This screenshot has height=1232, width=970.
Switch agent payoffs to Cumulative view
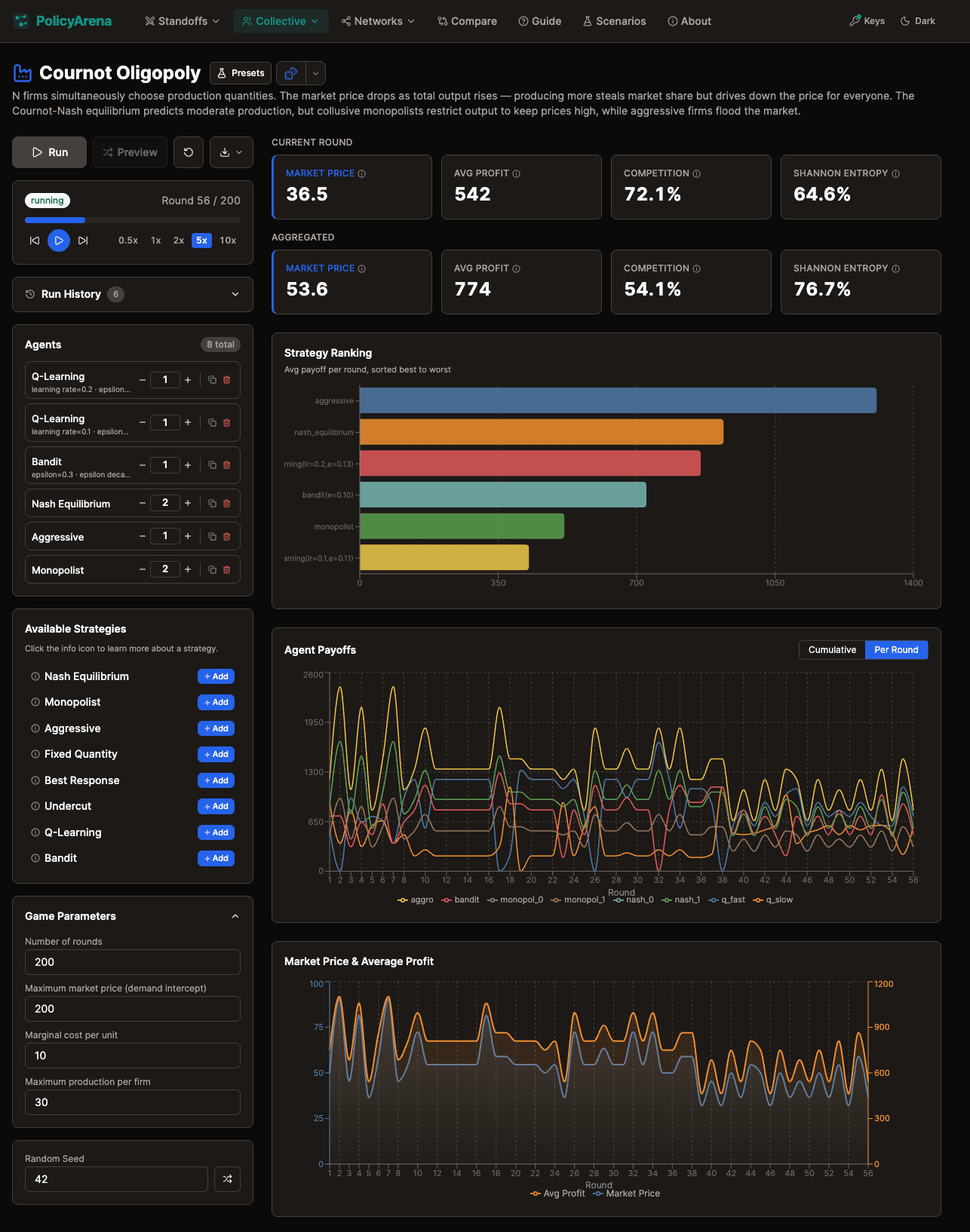click(x=832, y=650)
